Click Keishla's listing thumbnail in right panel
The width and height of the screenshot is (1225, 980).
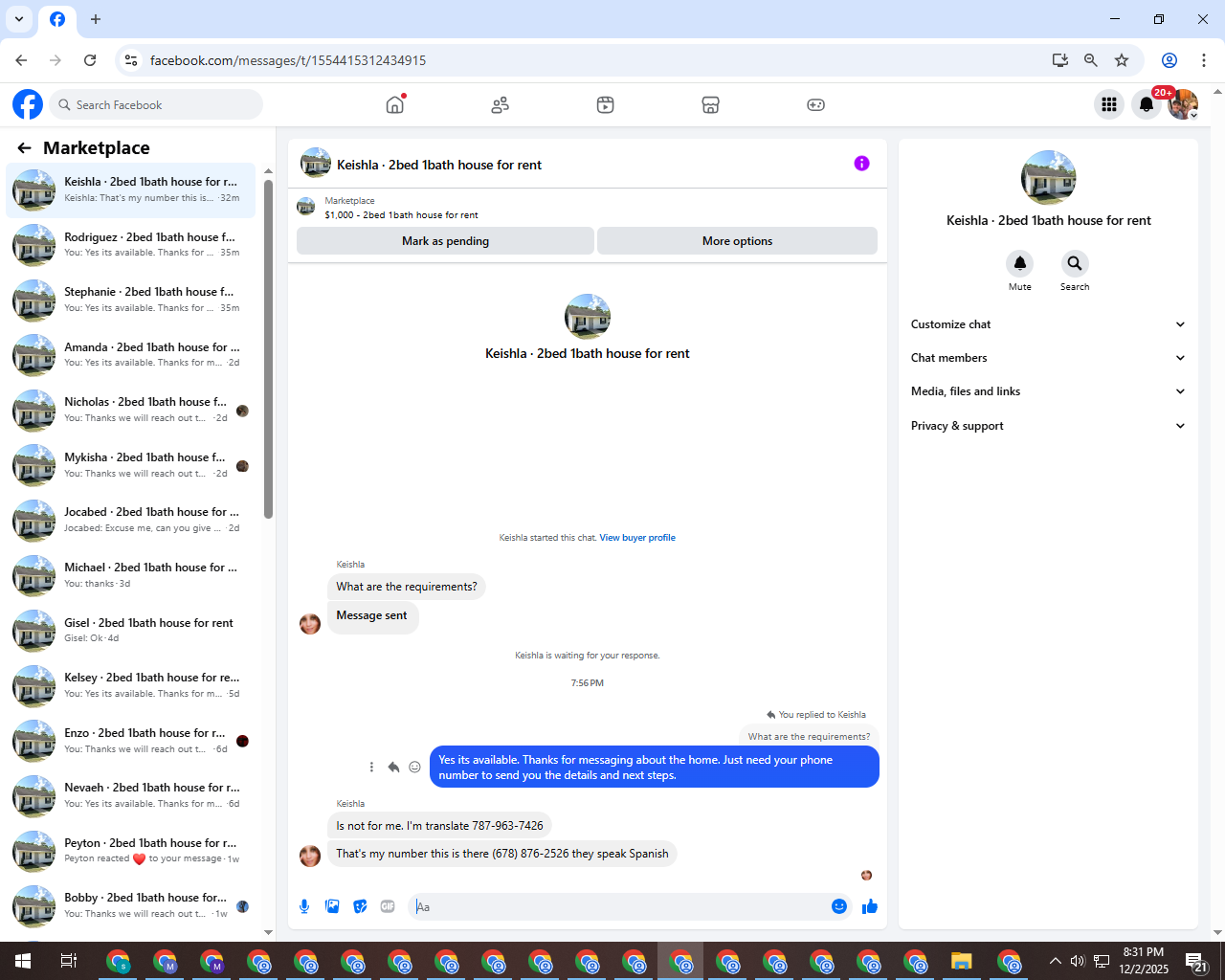(x=1048, y=178)
